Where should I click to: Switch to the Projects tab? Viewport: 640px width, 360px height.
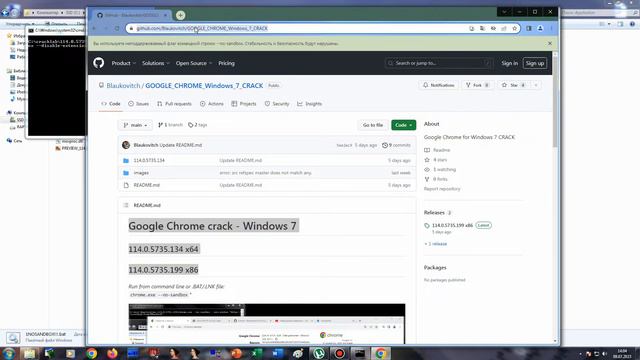pyautogui.click(x=244, y=104)
